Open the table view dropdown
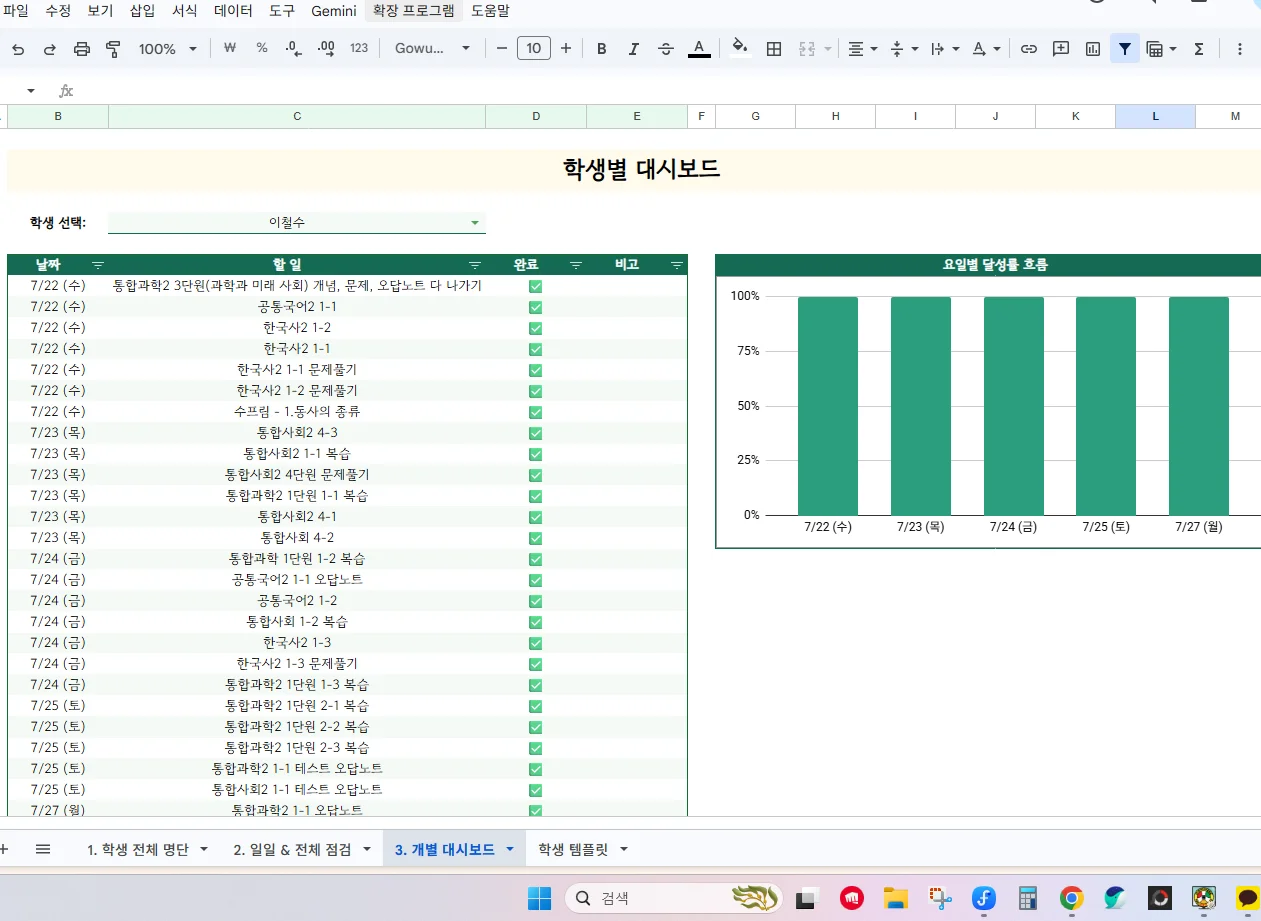This screenshot has width=1261, height=921. tap(1161, 48)
